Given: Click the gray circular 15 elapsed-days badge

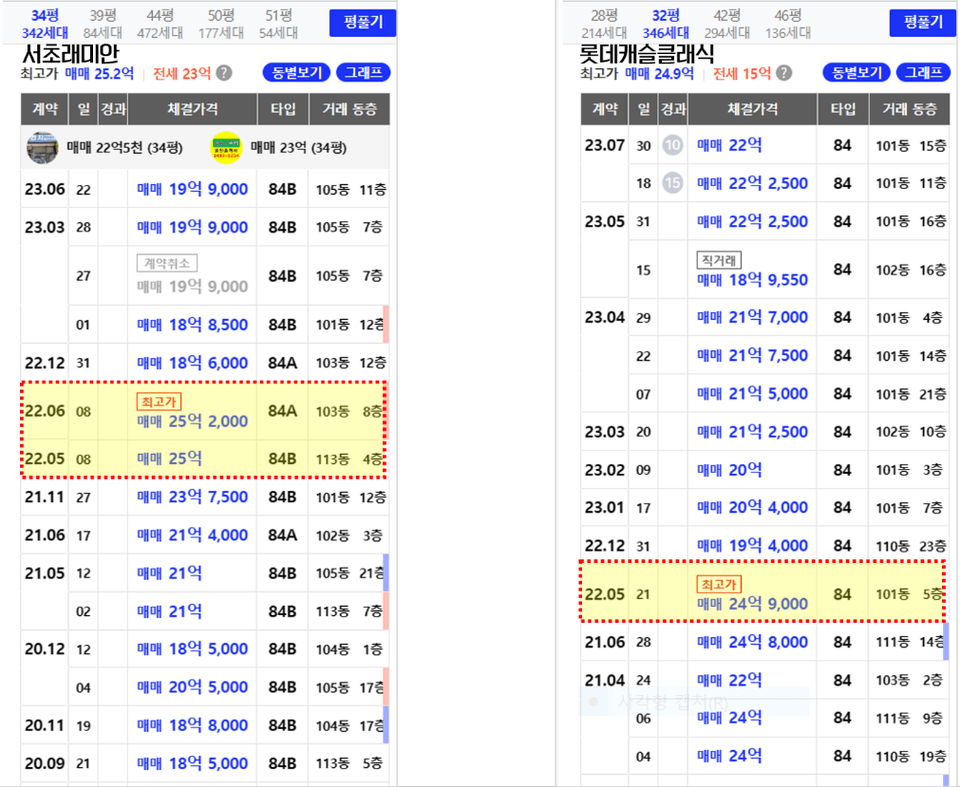Looking at the screenshot, I should [x=672, y=183].
